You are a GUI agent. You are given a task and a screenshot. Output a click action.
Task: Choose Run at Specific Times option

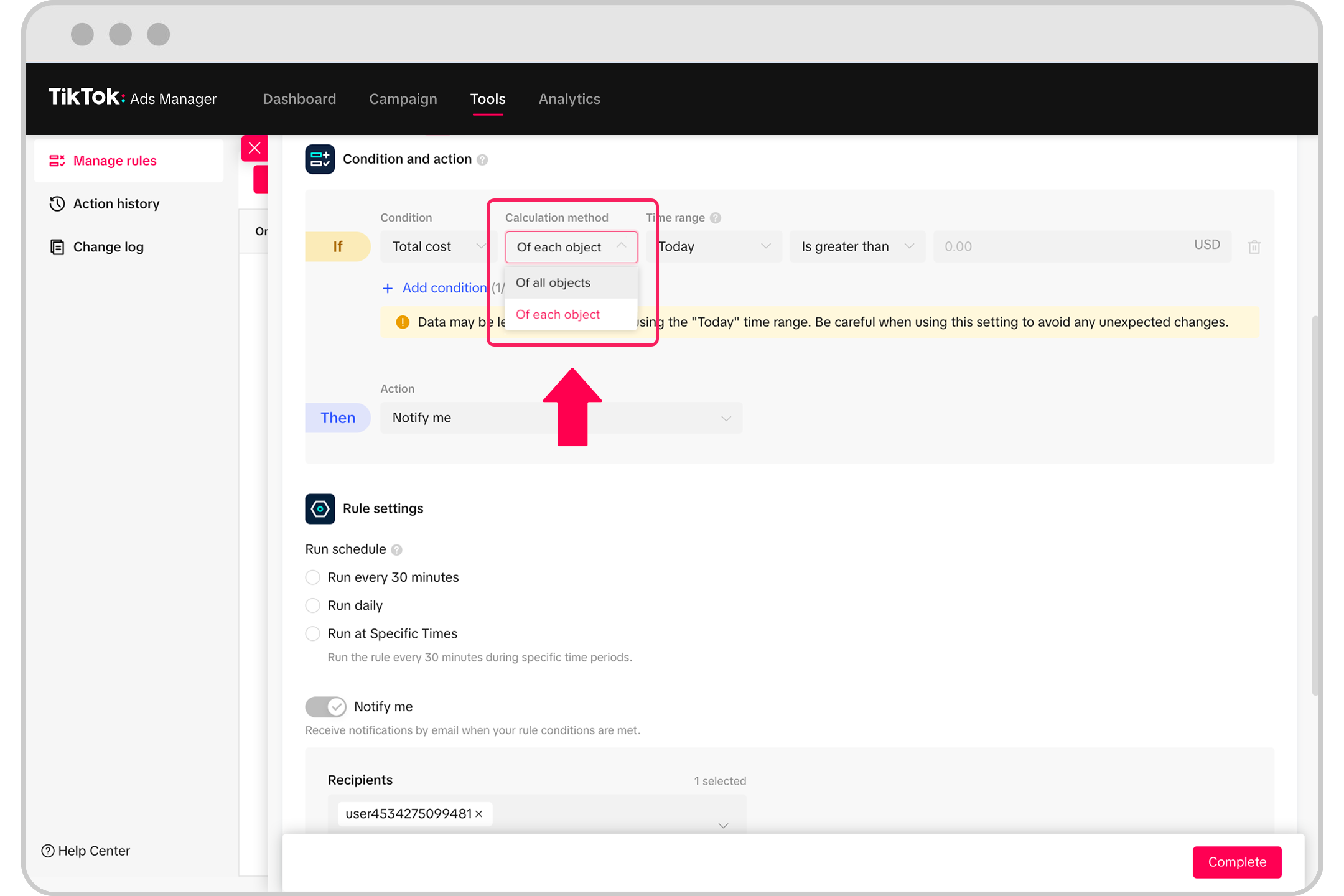tap(313, 633)
